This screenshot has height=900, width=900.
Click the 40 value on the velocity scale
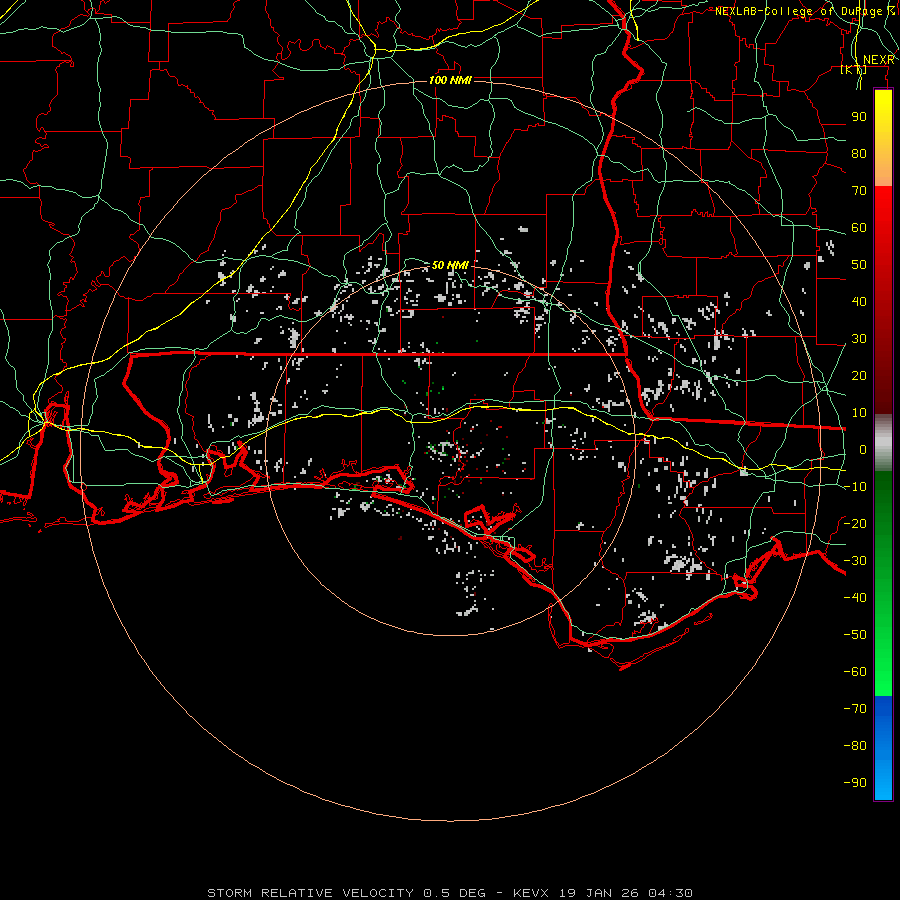point(859,301)
